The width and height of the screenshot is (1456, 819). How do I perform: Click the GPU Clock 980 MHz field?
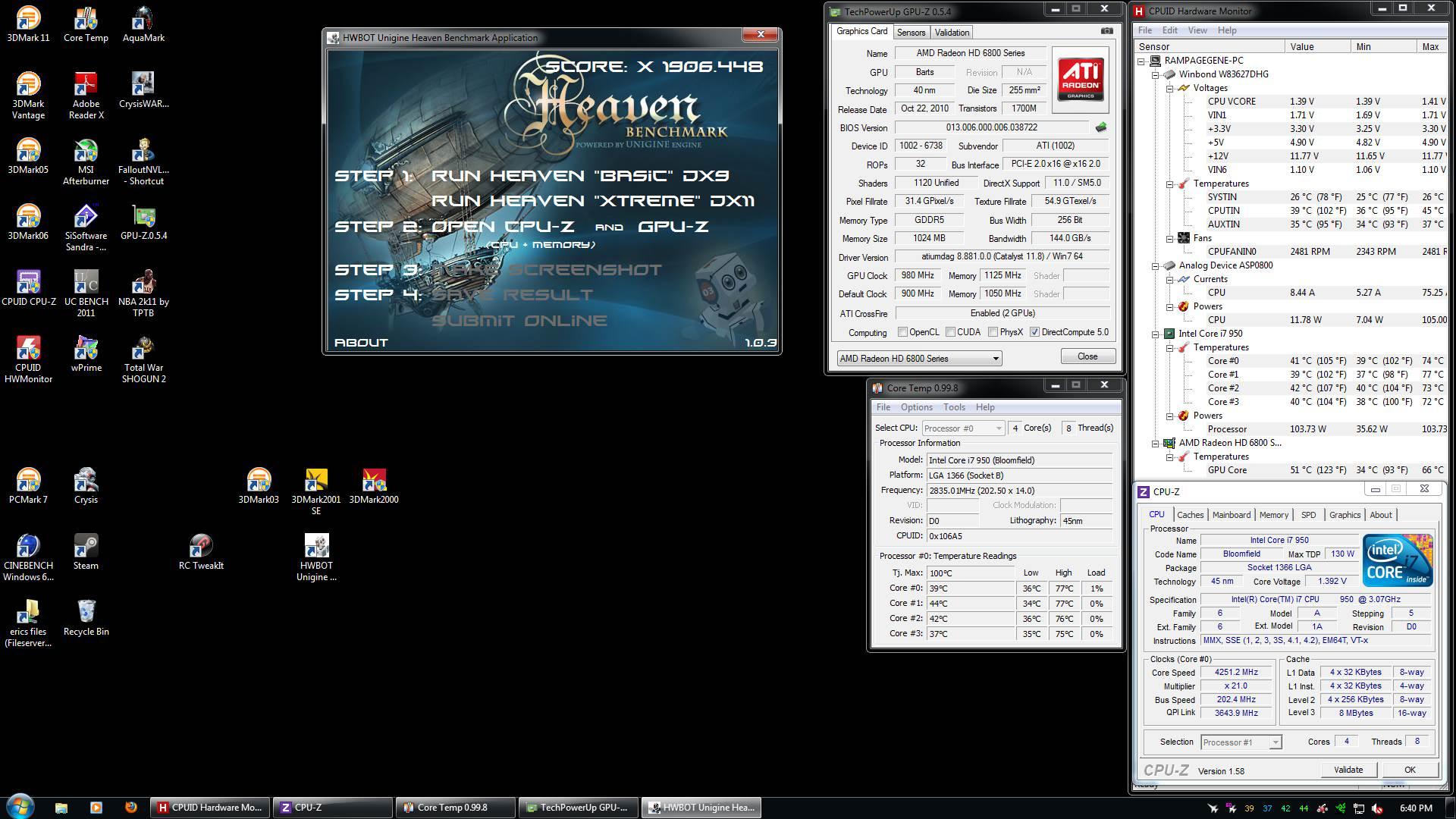918,275
